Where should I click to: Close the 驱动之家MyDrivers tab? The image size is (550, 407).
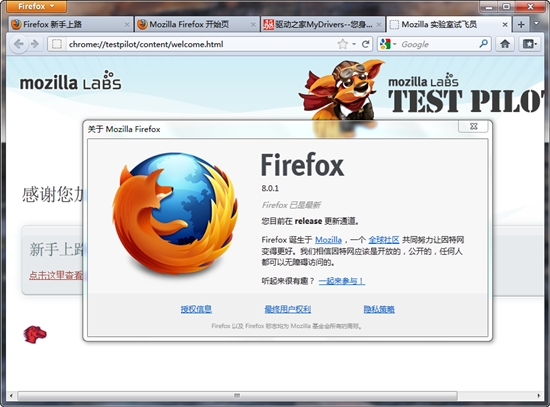tap(378, 25)
